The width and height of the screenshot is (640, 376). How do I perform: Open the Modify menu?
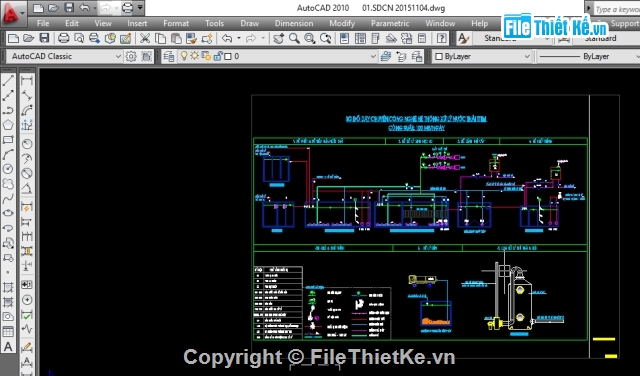[342, 23]
